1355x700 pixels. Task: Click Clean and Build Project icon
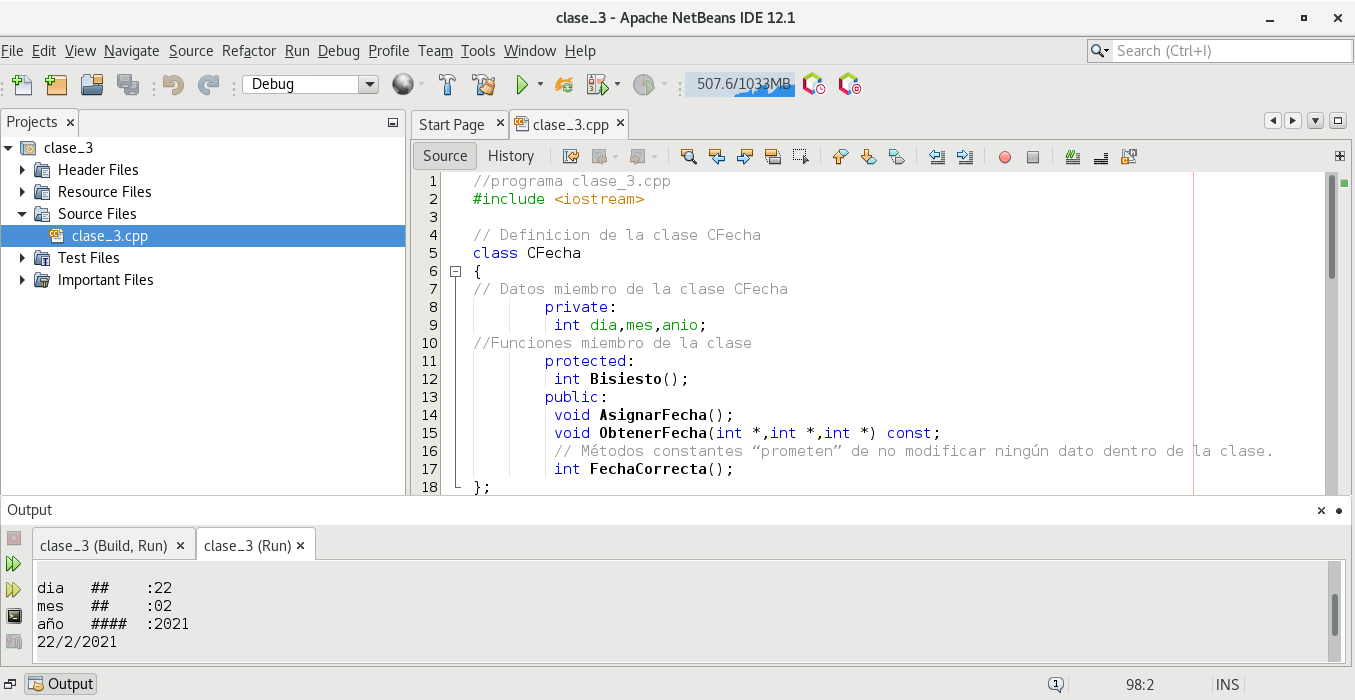484,85
